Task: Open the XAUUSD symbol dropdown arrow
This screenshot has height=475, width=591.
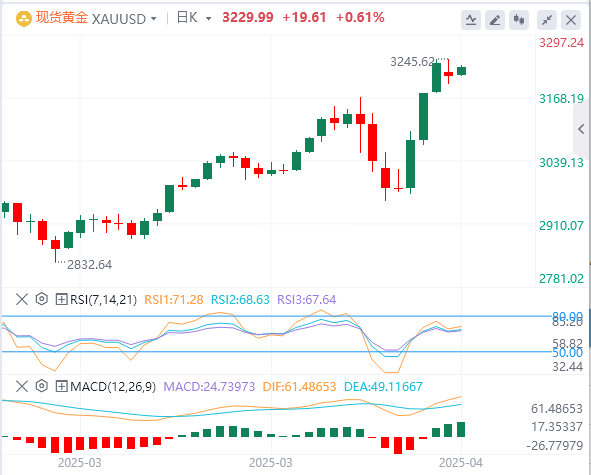Action: pos(153,18)
